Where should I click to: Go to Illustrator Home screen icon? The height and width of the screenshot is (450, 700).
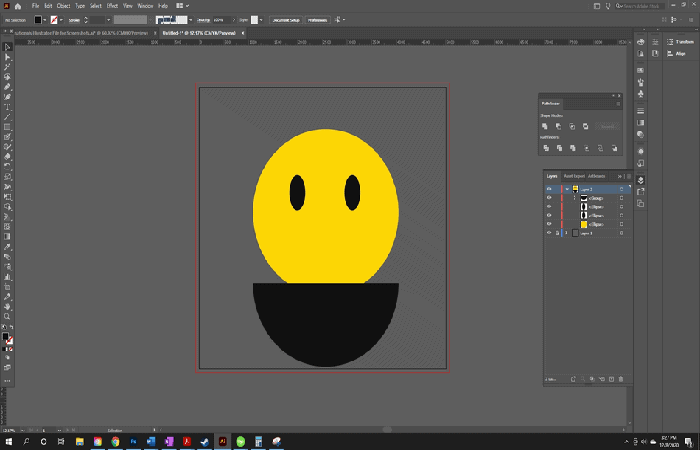(18, 6)
